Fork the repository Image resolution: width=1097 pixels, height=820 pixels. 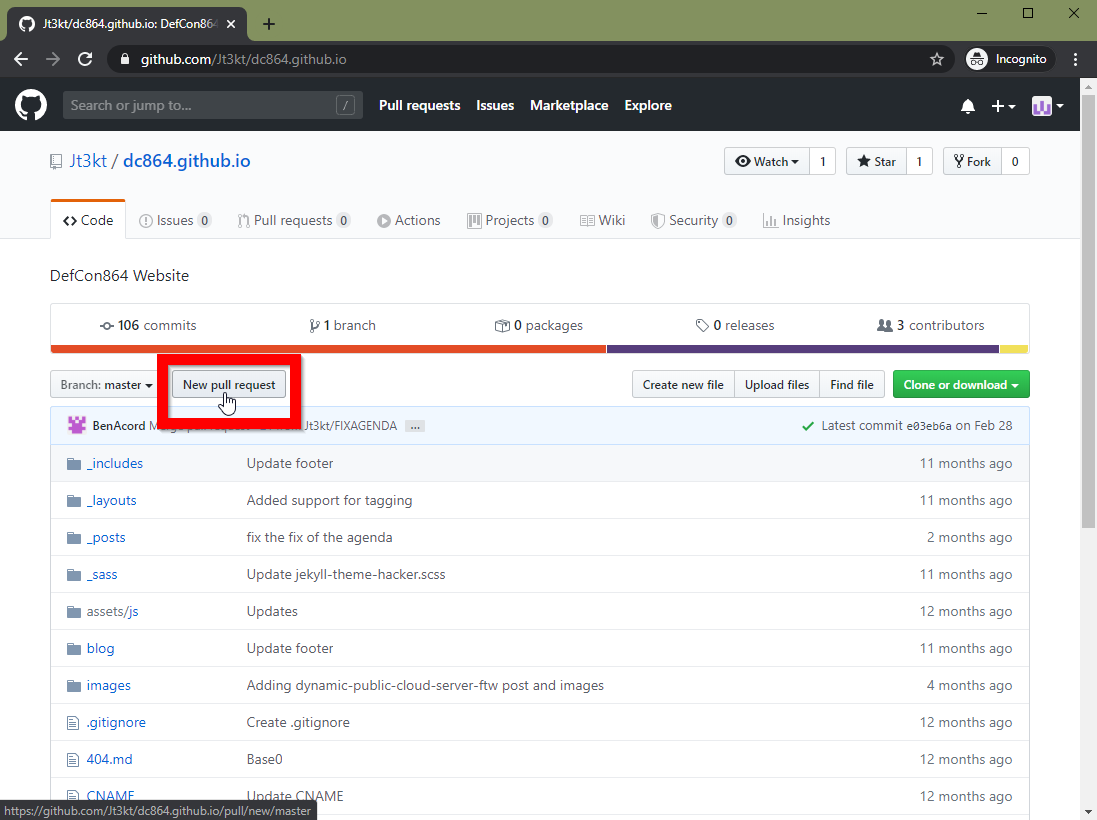(x=971, y=161)
